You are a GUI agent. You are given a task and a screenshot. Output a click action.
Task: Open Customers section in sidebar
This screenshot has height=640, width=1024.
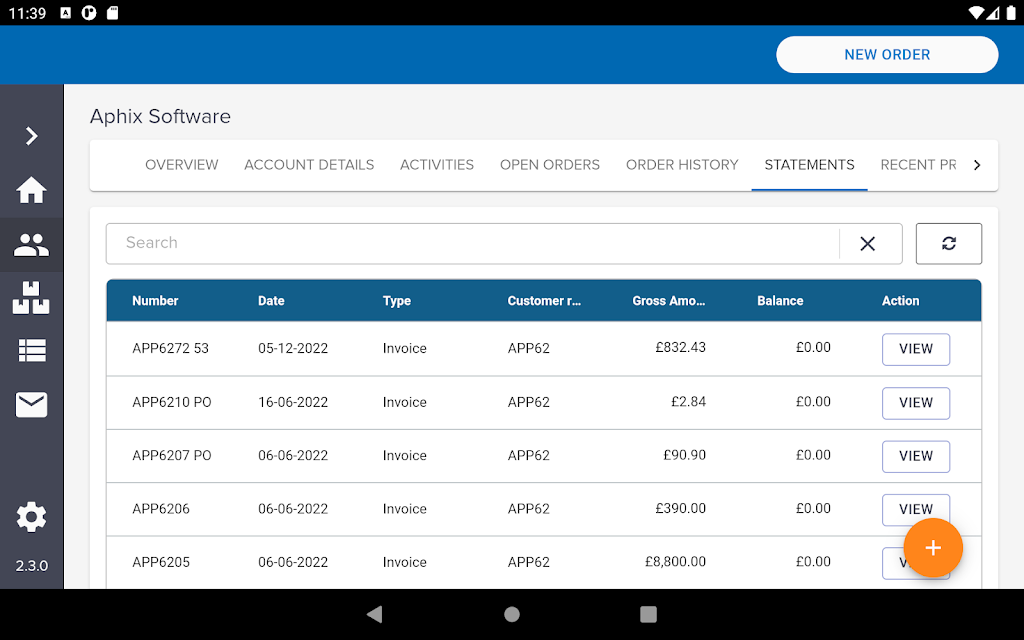(x=31, y=245)
